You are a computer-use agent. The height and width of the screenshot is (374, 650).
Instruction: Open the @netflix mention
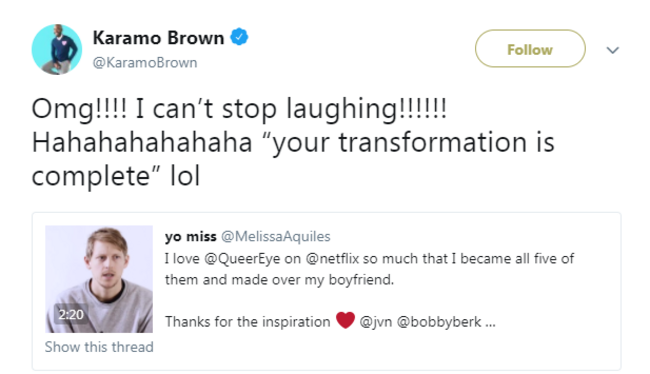click(332, 259)
